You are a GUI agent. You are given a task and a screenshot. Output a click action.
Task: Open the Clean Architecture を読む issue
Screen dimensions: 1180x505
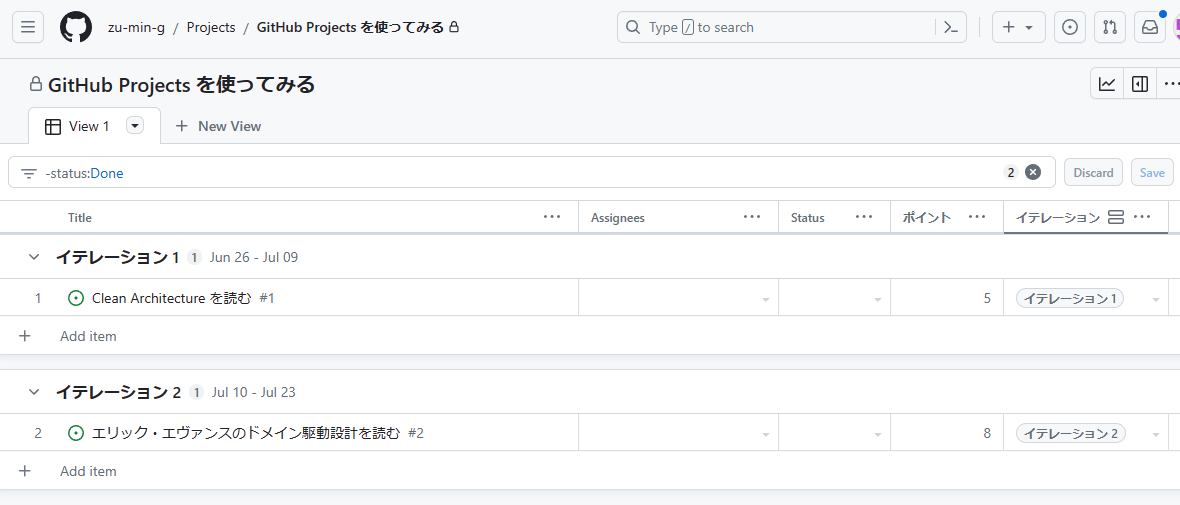(171, 298)
